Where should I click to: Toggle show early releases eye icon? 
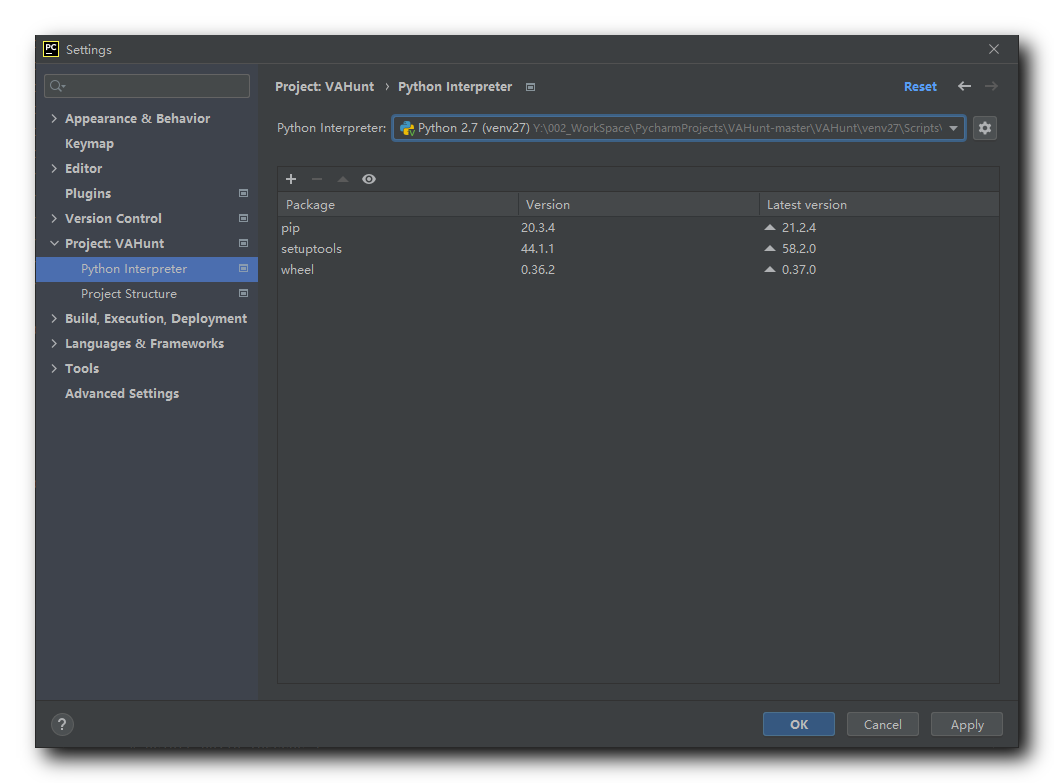click(x=368, y=179)
